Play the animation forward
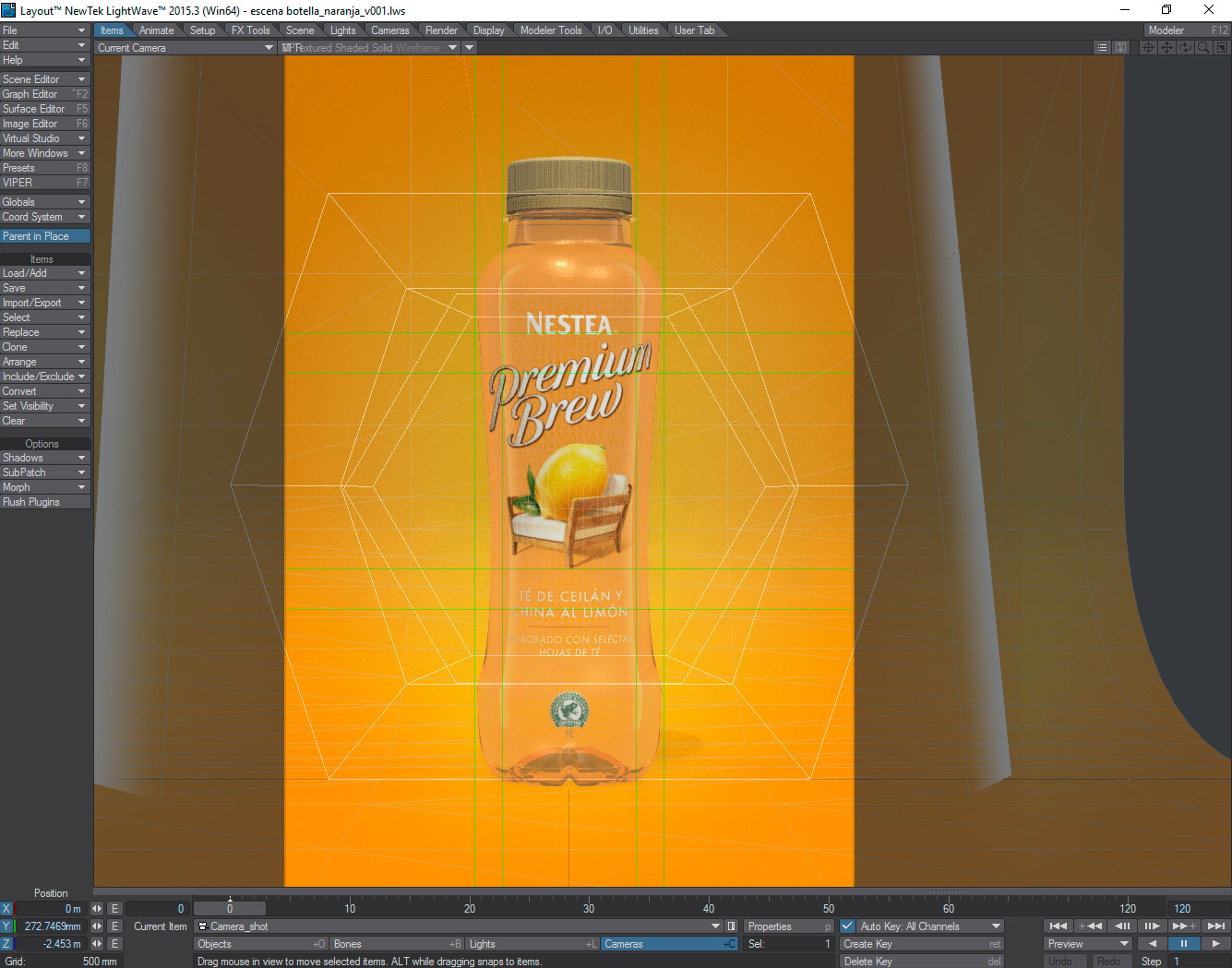Image resolution: width=1232 pixels, height=968 pixels. [1215, 943]
